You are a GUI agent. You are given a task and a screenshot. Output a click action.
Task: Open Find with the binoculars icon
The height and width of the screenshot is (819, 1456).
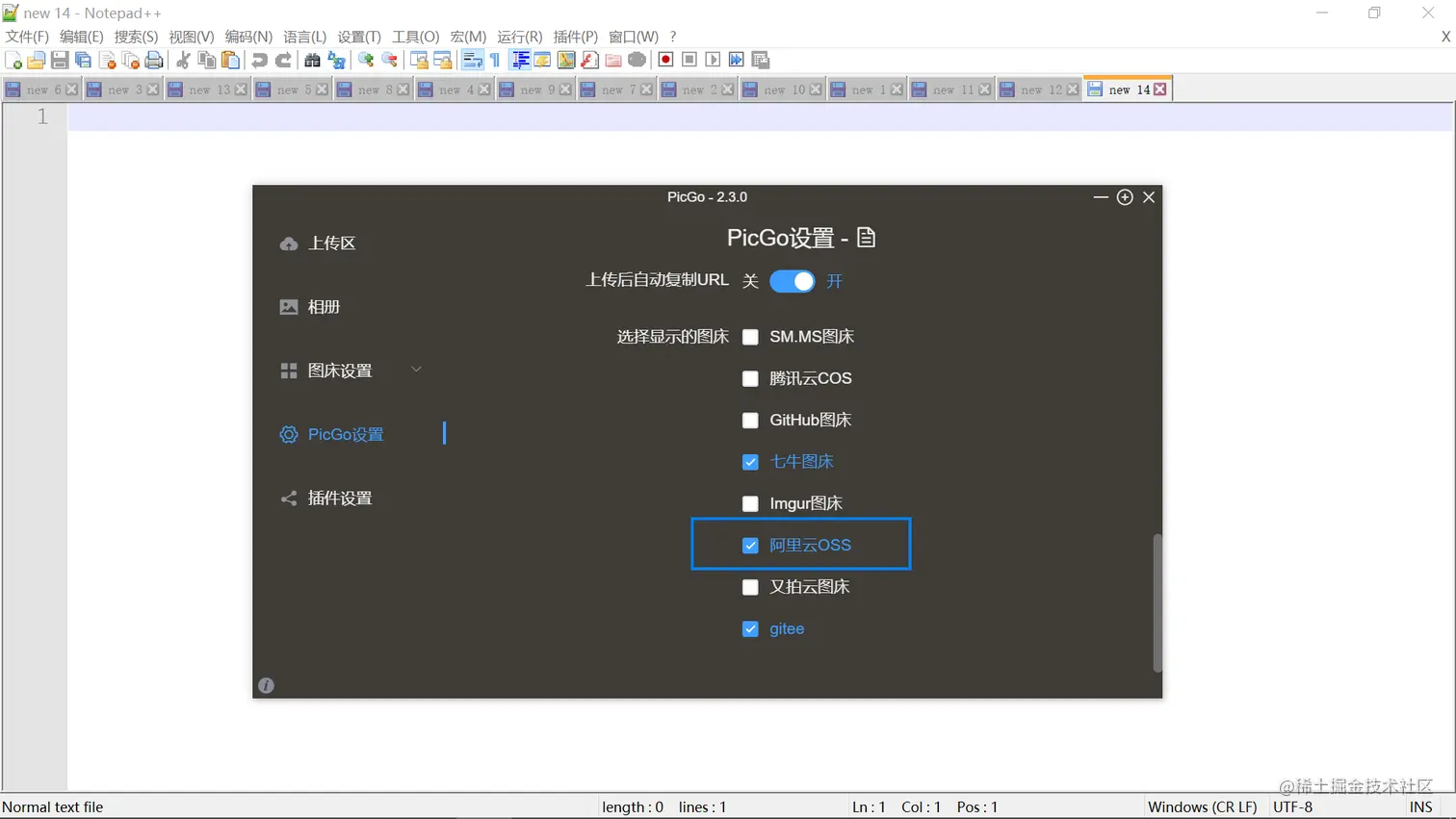pyautogui.click(x=312, y=60)
